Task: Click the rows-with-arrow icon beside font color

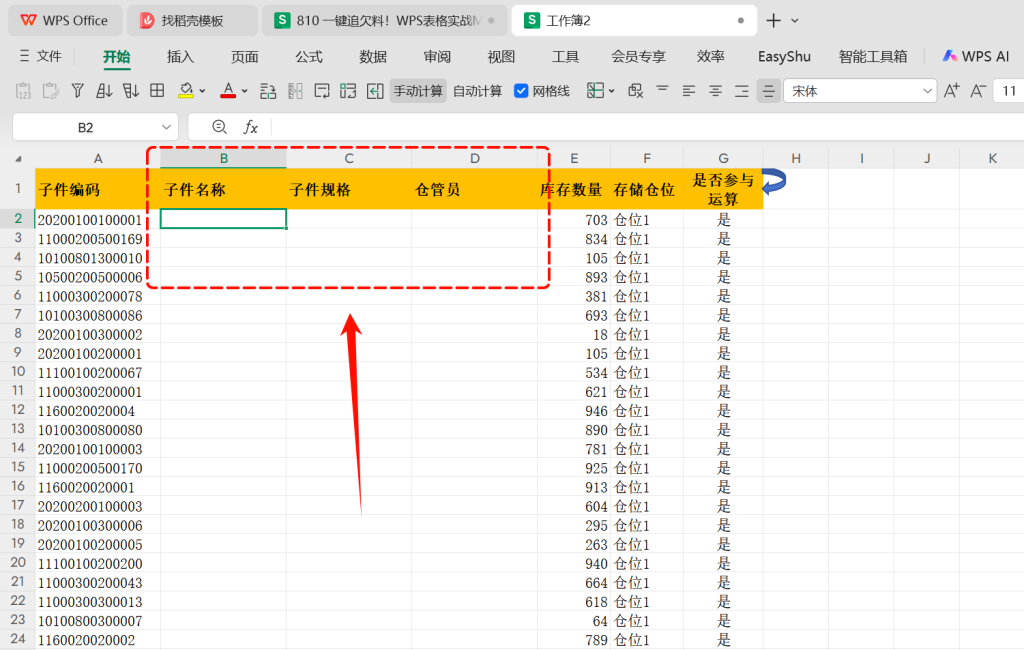Action: click(268, 91)
